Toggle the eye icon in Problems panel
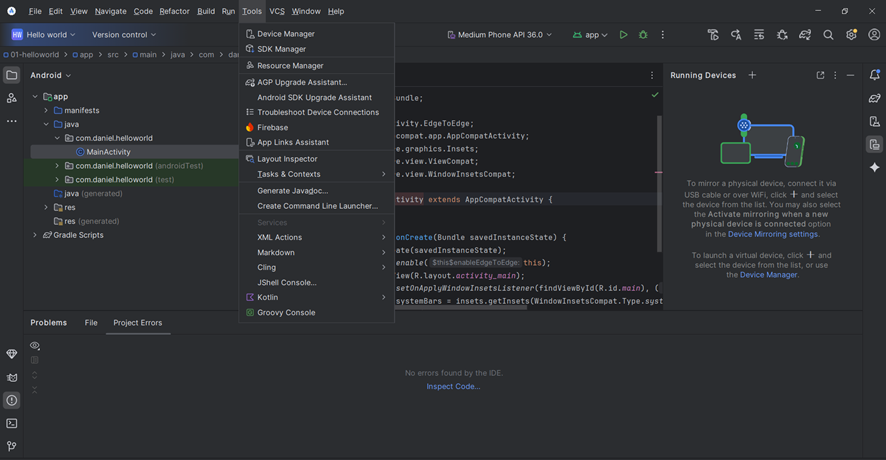 click(35, 346)
